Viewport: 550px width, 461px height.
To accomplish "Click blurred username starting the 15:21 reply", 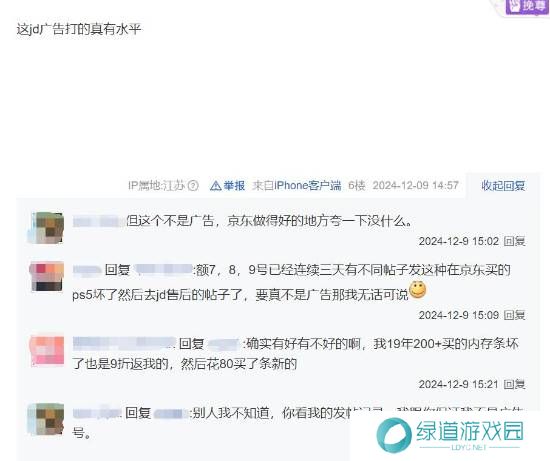I will point(123,343).
